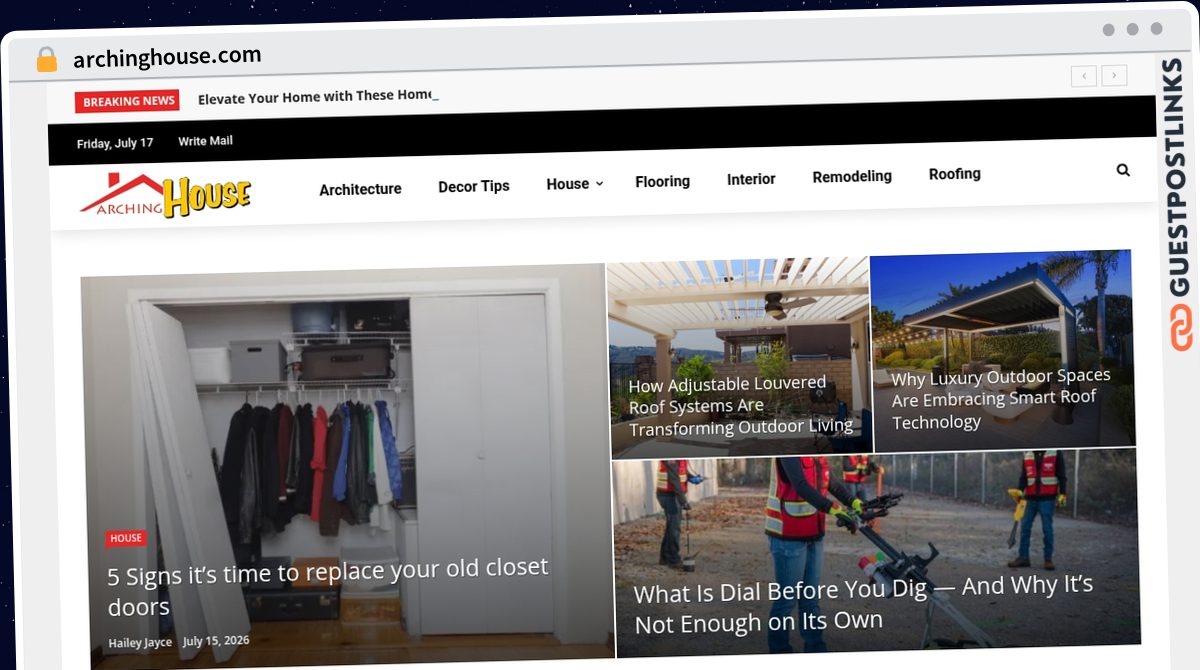Image resolution: width=1200 pixels, height=670 pixels.
Task: Open the 'Elevate Your Home' headline
Action: 316,97
